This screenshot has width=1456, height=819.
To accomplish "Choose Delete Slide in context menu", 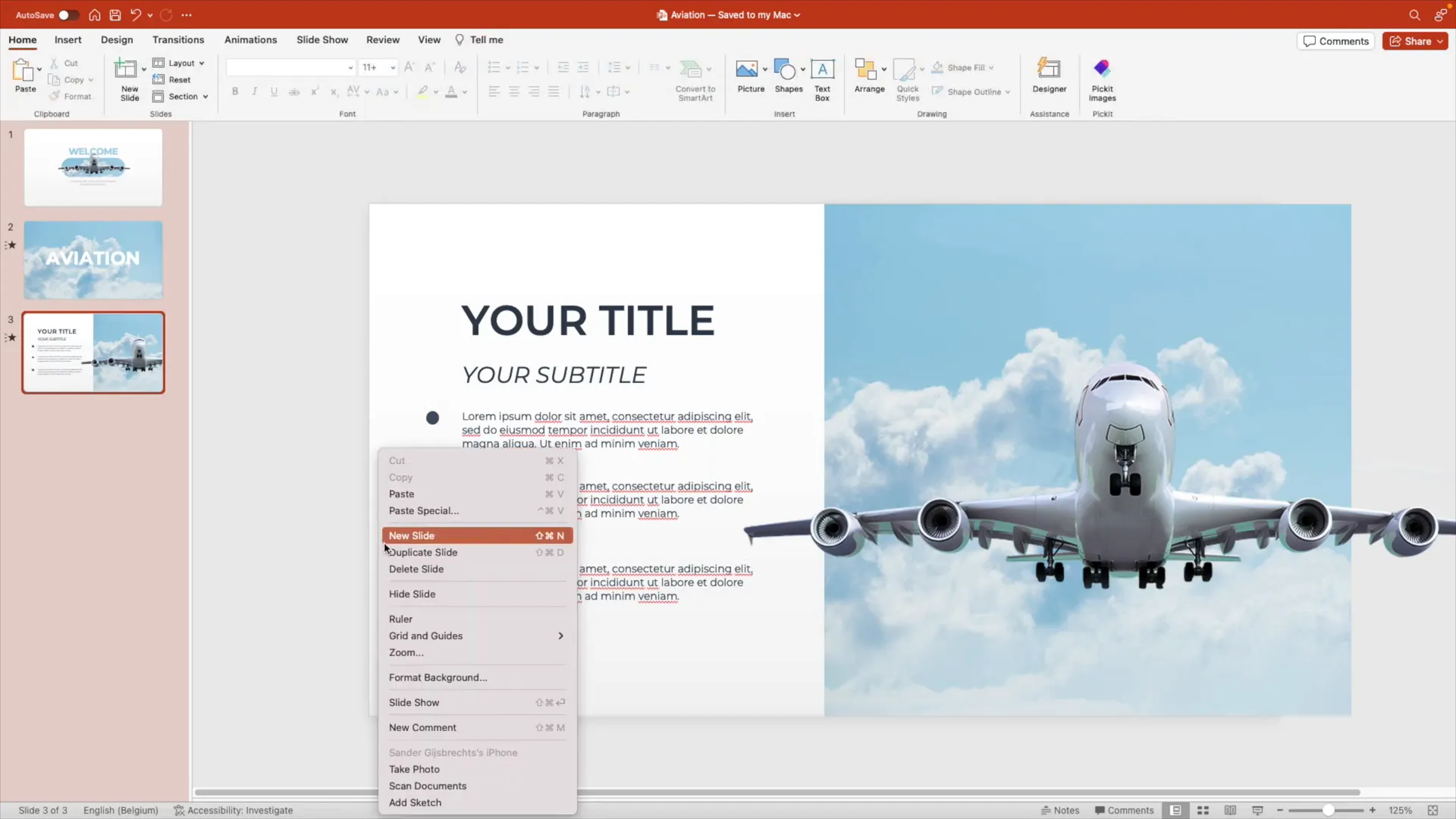I will click(477, 569).
